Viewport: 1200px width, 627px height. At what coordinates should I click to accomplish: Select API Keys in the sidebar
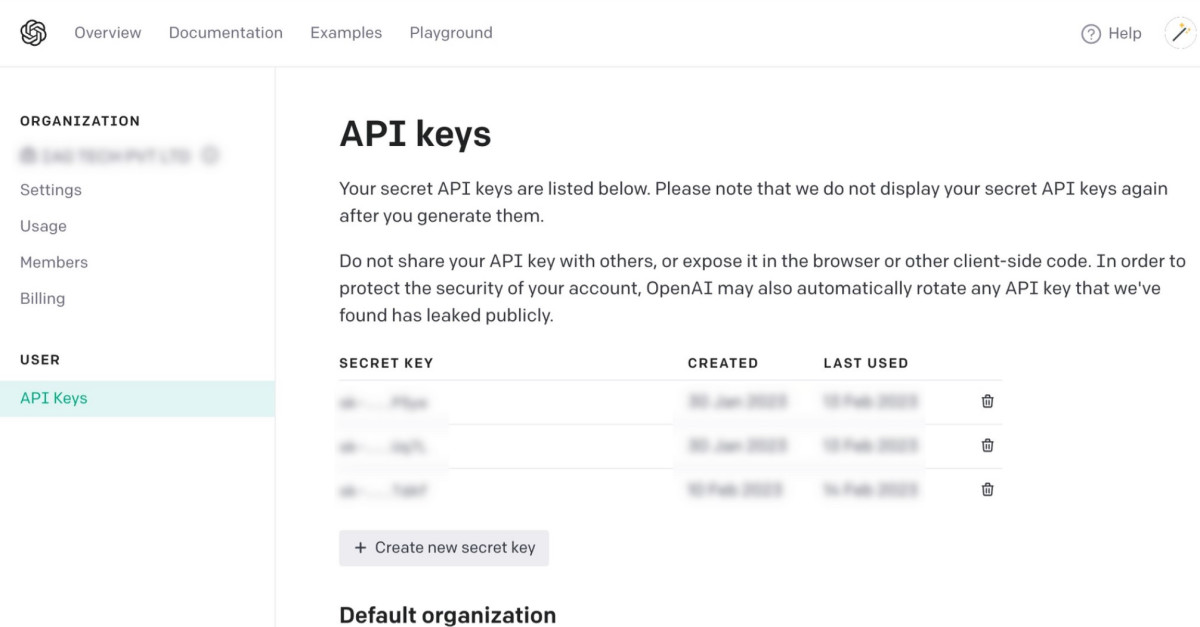(54, 398)
